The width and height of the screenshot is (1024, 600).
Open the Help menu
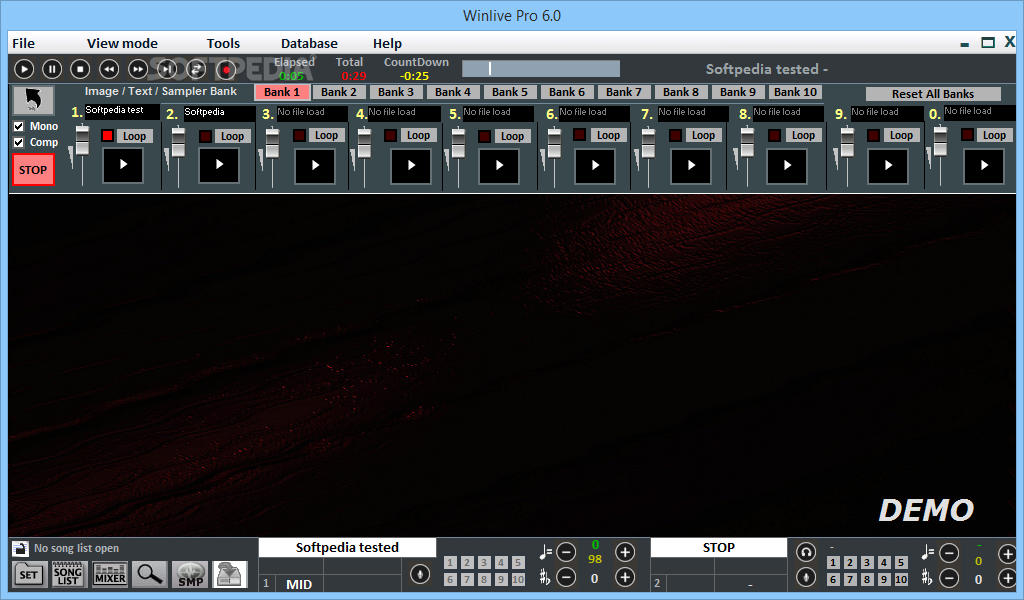[387, 43]
